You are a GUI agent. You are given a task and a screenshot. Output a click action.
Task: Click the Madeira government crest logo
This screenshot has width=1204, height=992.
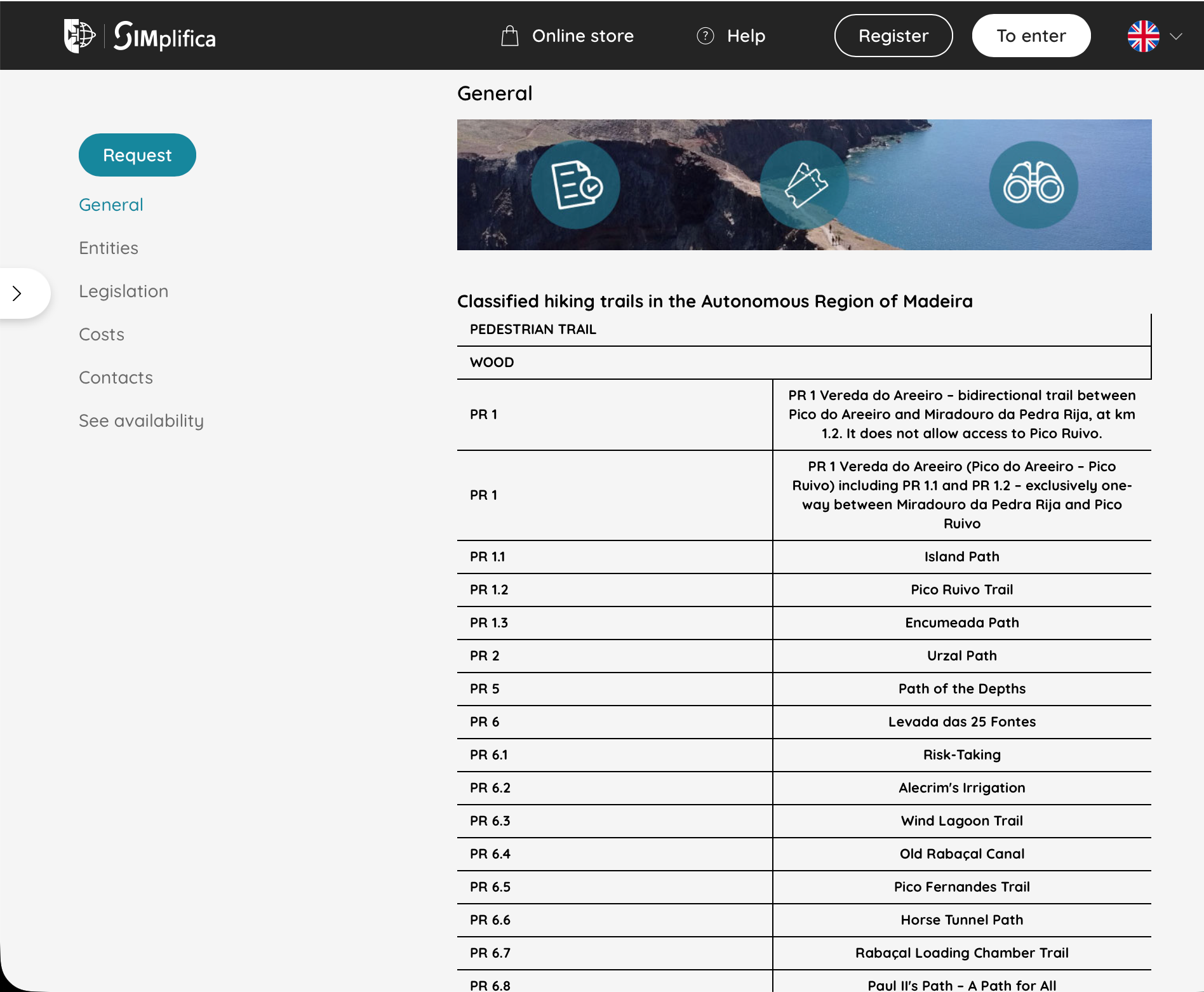[x=79, y=36]
